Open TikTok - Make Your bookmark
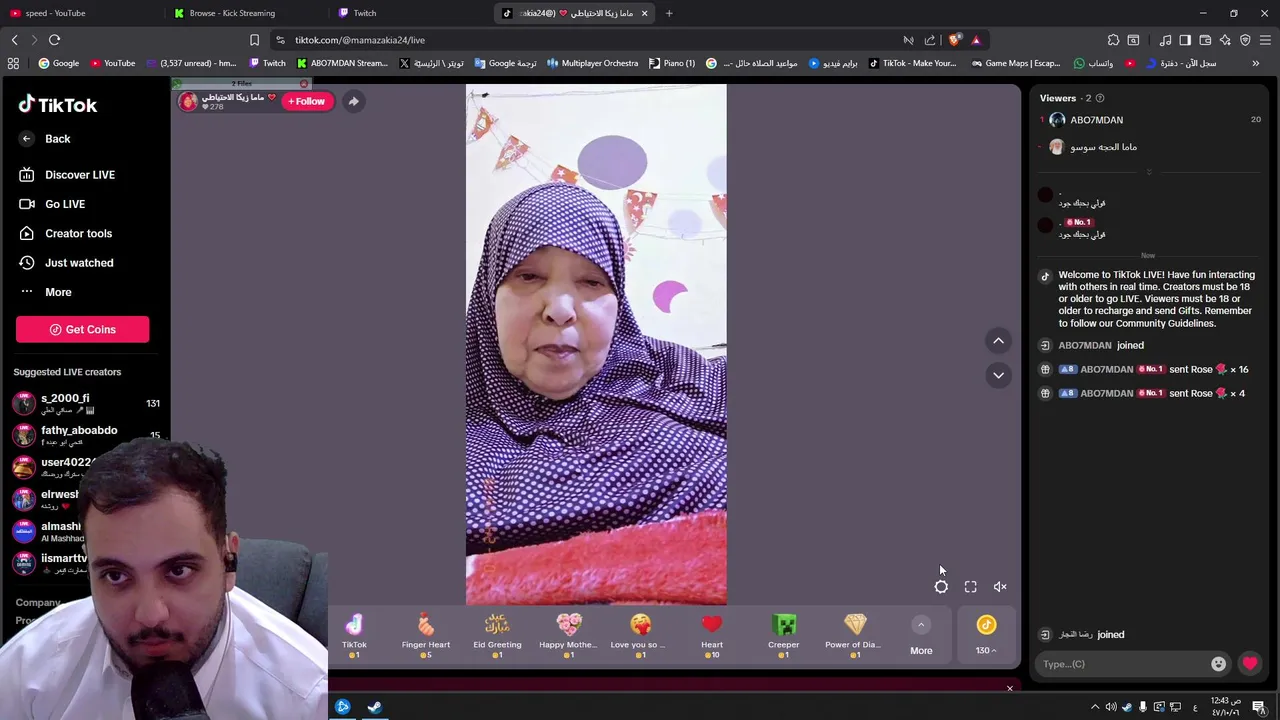The image size is (1280, 720). (912, 63)
